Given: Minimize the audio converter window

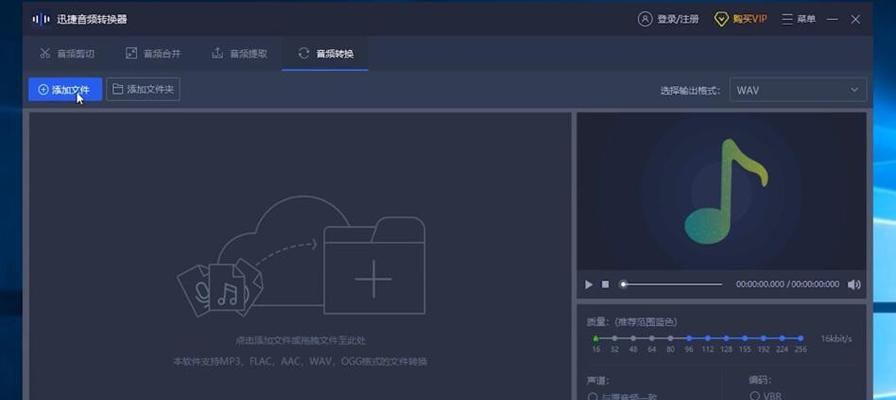Looking at the screenshot, I should pyautogui.click(x=833, y=19).
